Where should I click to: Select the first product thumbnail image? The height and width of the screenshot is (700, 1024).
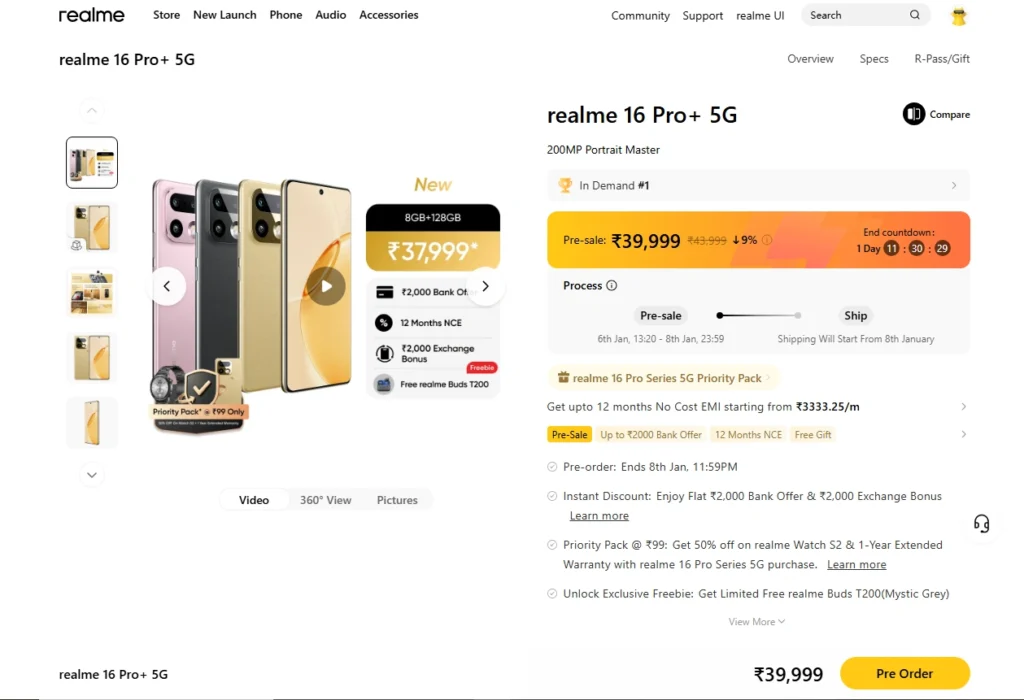click(92, 163)
